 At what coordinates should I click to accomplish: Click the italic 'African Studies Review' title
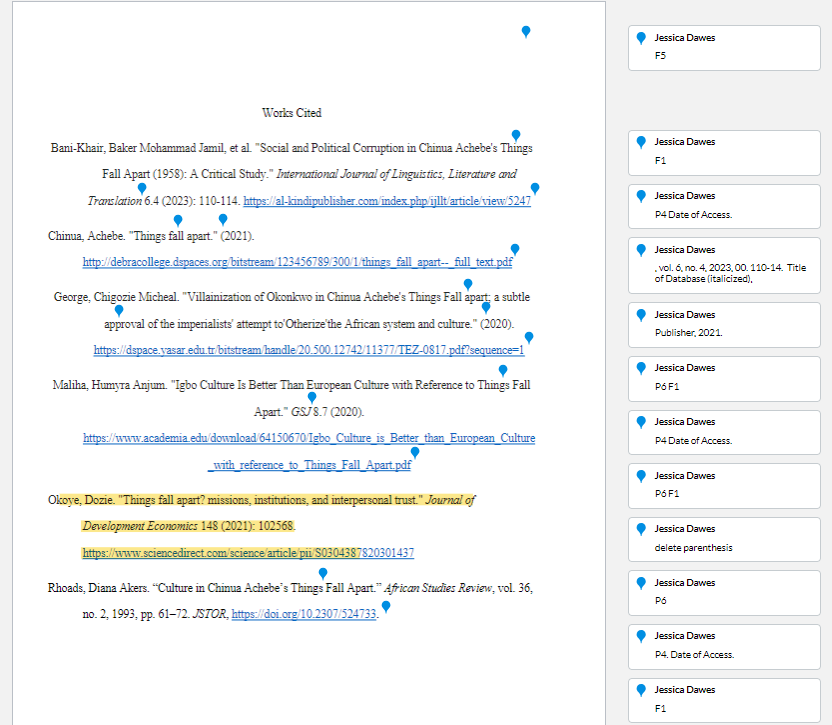[438, 588]
